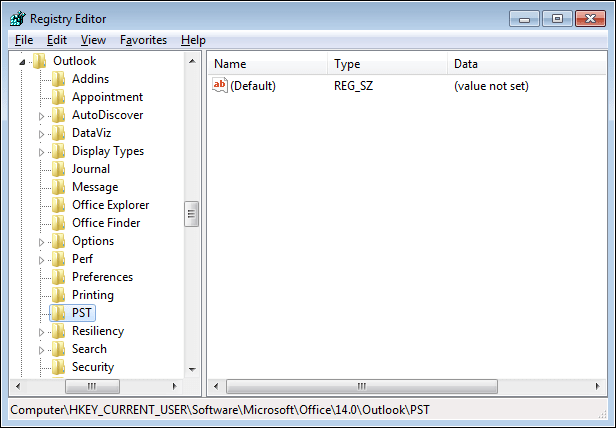Click the tree pane right scroll arrow
Screen dimensions: 616x428
tap(175, 386)
